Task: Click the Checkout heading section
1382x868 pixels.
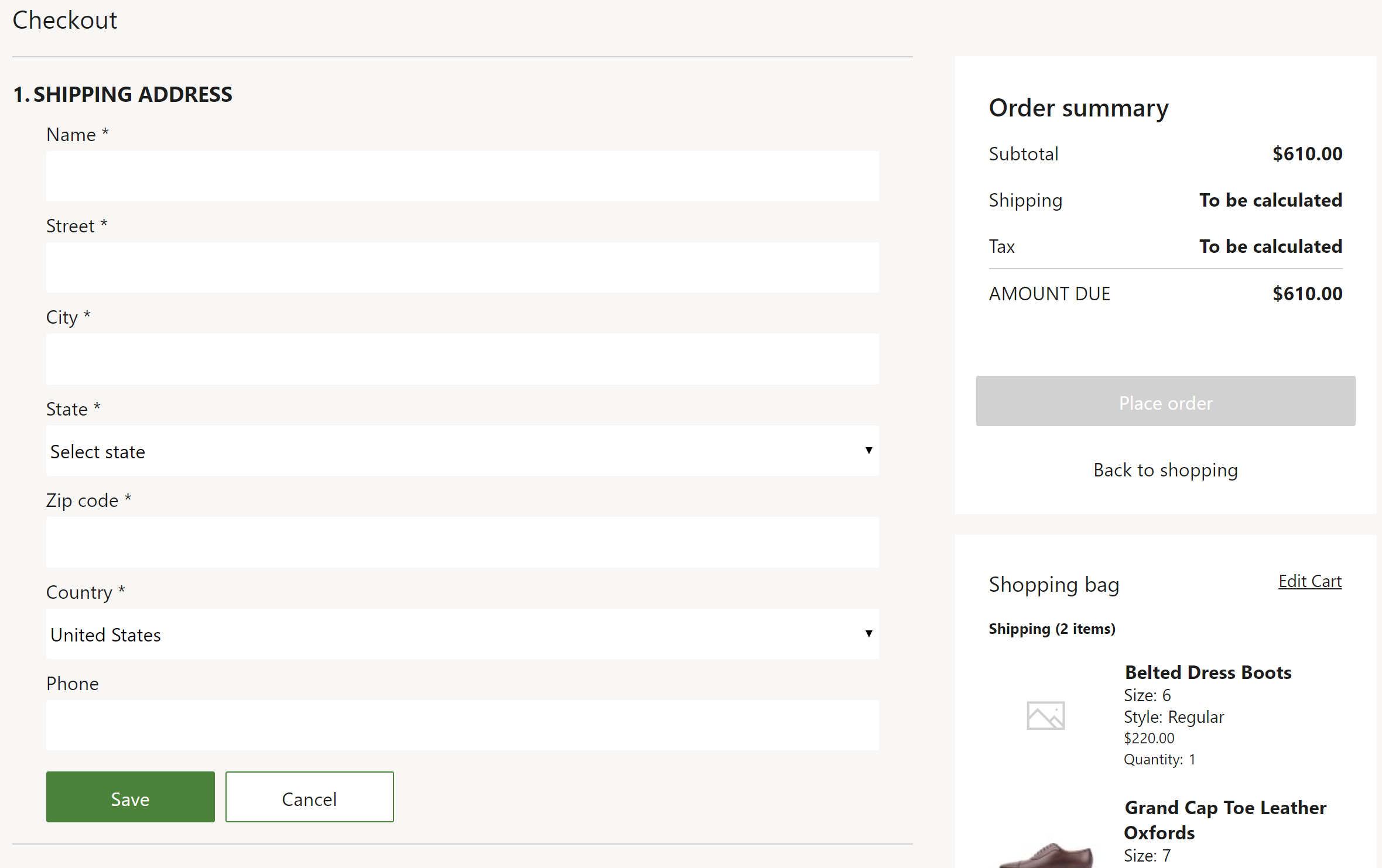Action: 65,19
